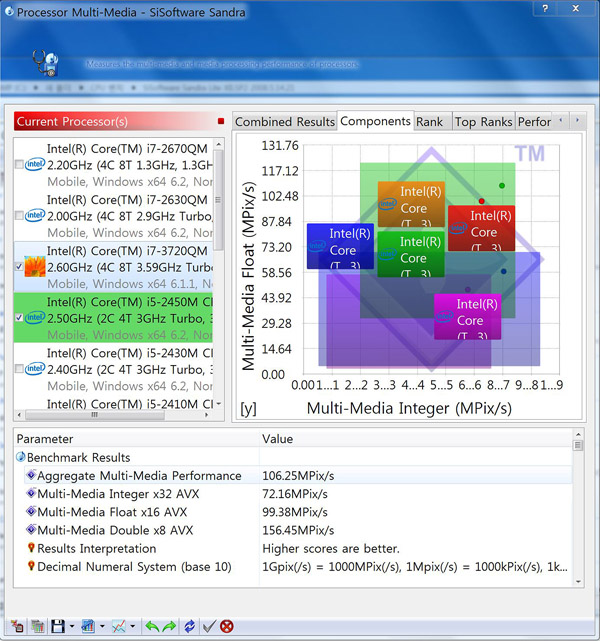This screenshot has width=600, height=641.
Task: Click the blue refresh arrows icon
Action: click(x=189, y=626)
